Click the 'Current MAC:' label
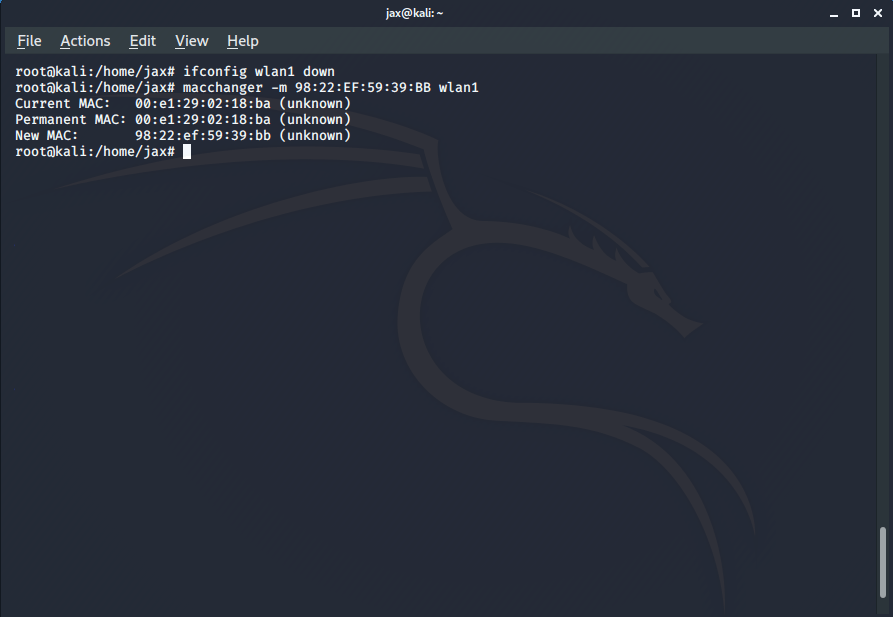 57,104
